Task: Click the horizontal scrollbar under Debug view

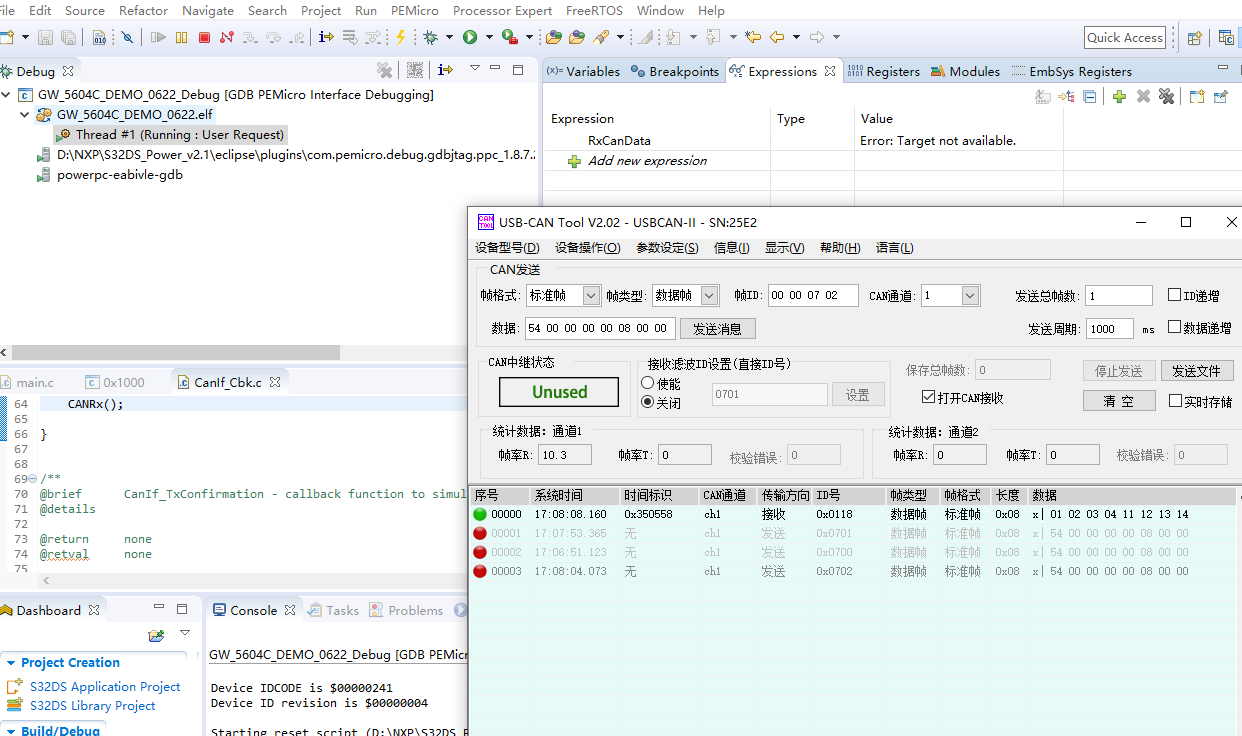Action: click(175, 353)
